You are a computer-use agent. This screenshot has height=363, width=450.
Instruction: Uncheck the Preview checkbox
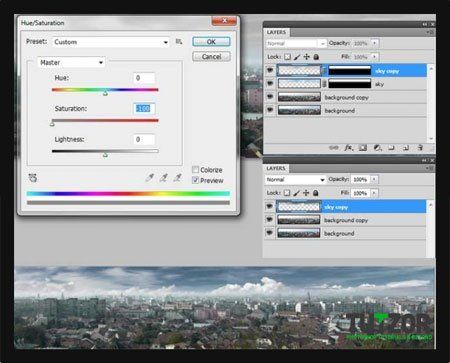(x=196, y=180)
